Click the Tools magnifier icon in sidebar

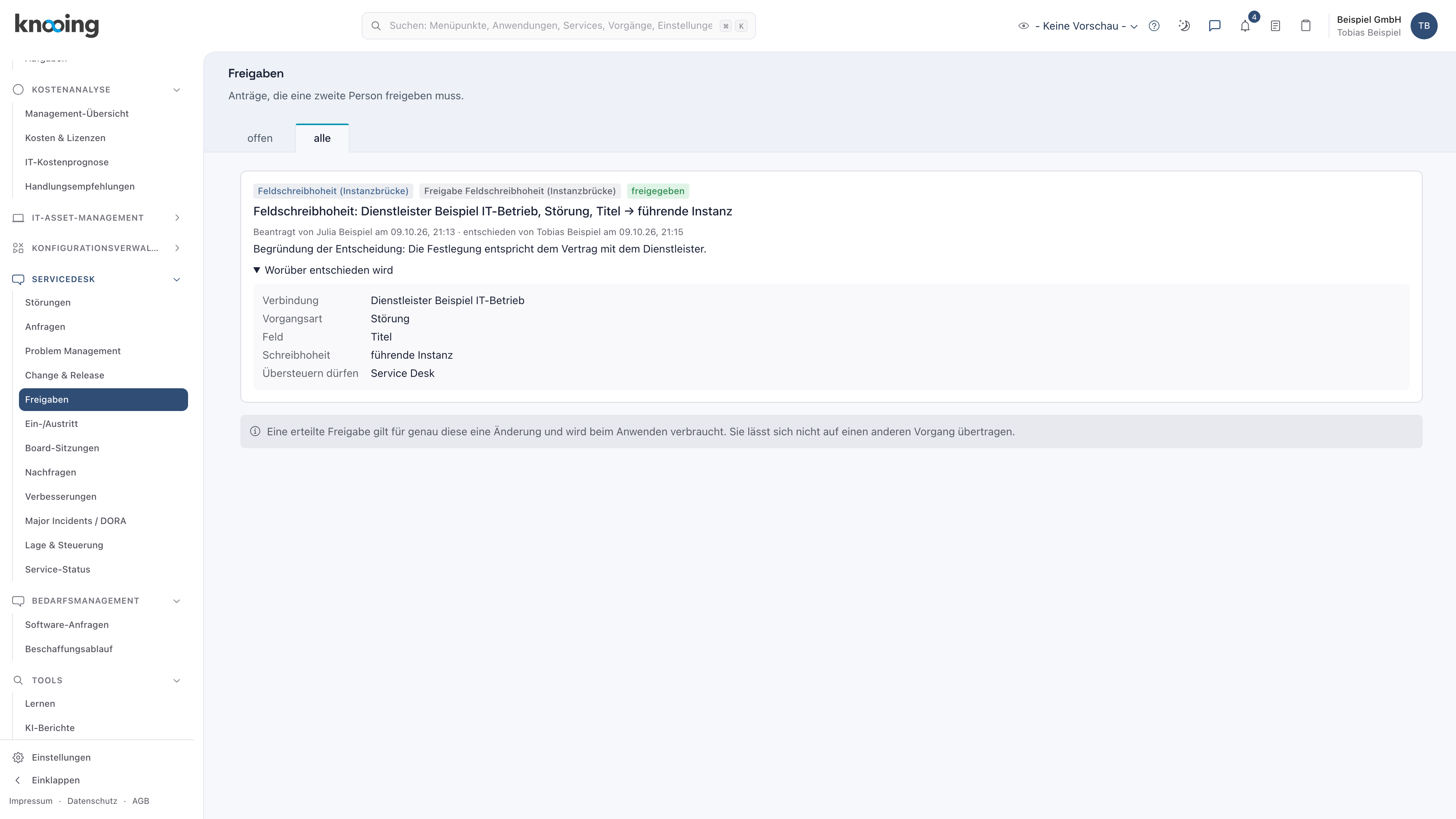18,681
